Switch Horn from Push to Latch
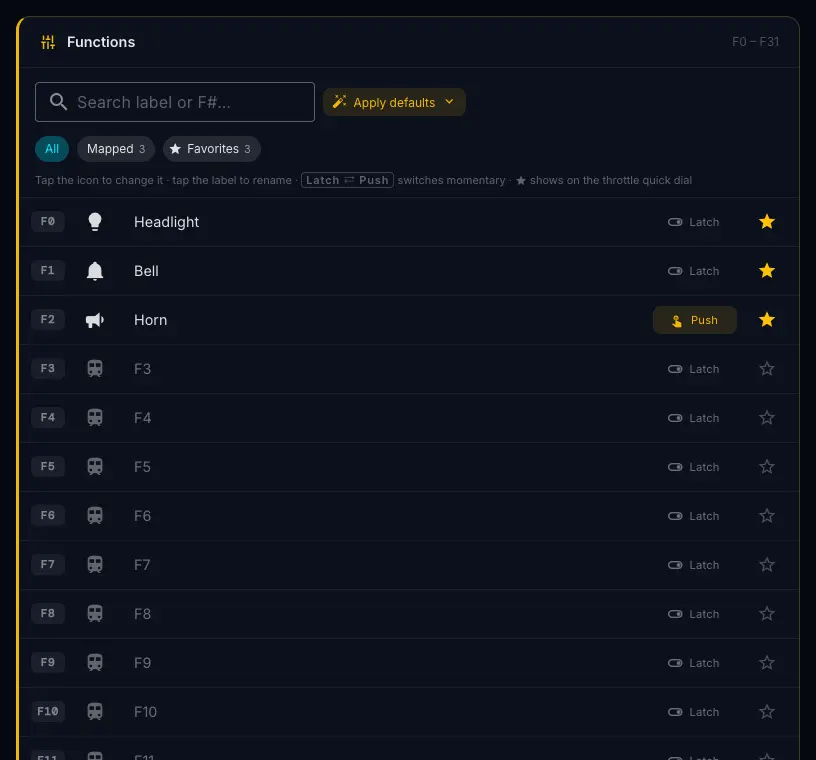This screenshot has height=760, width=816. [694, 320]
